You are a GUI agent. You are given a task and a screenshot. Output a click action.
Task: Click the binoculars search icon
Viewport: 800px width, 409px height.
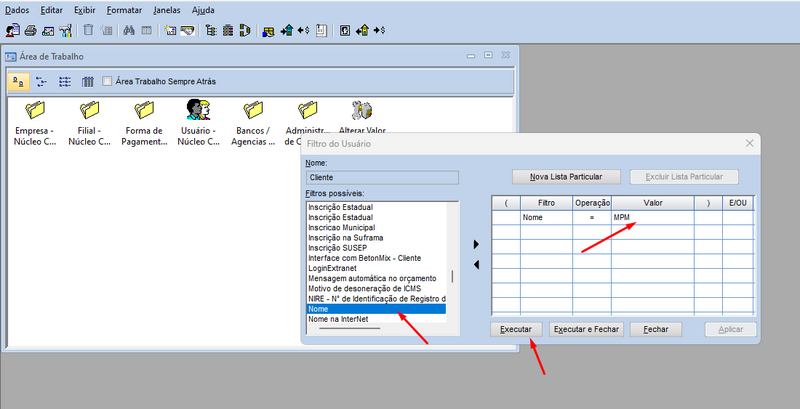coord(129,31)
